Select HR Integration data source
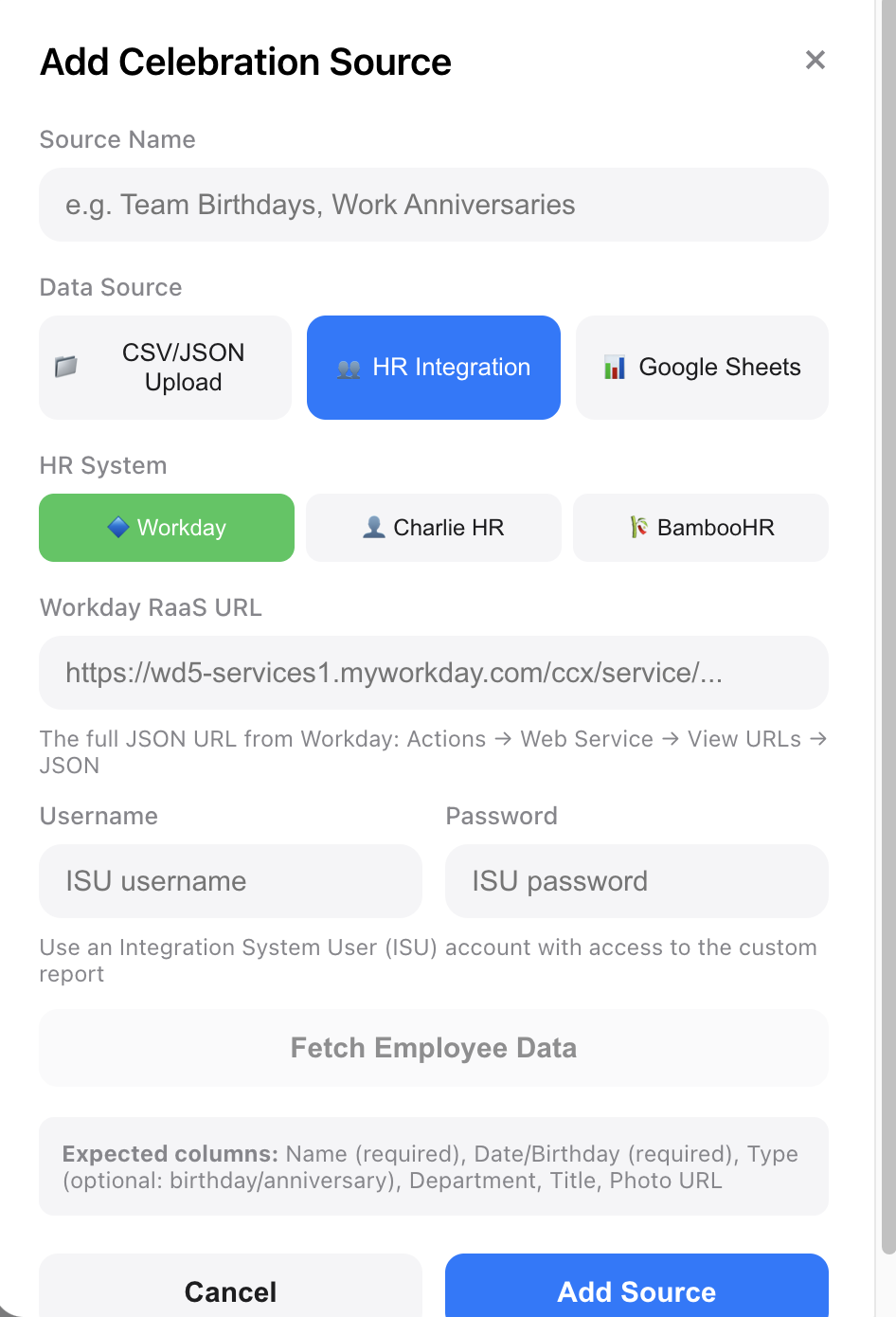896x1317 pixels. tap(434, 368)
